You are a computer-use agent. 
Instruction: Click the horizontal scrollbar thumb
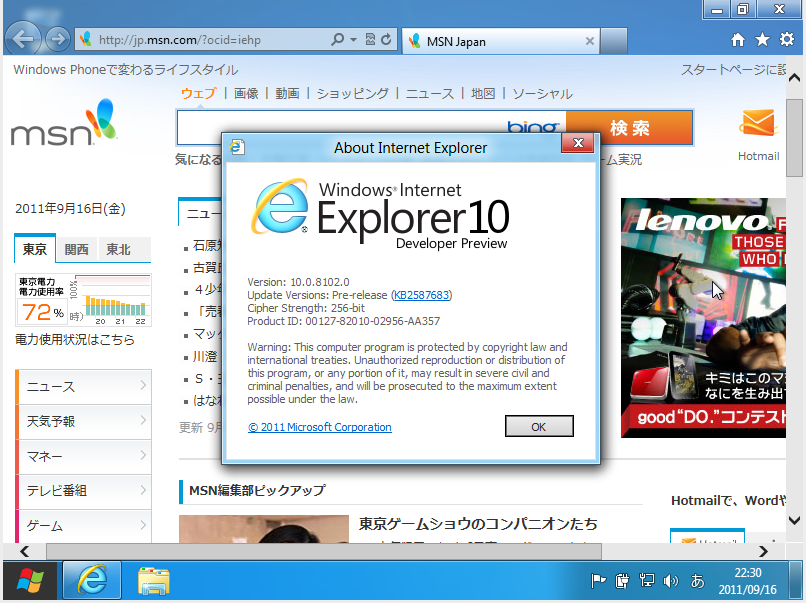(324, 552)
